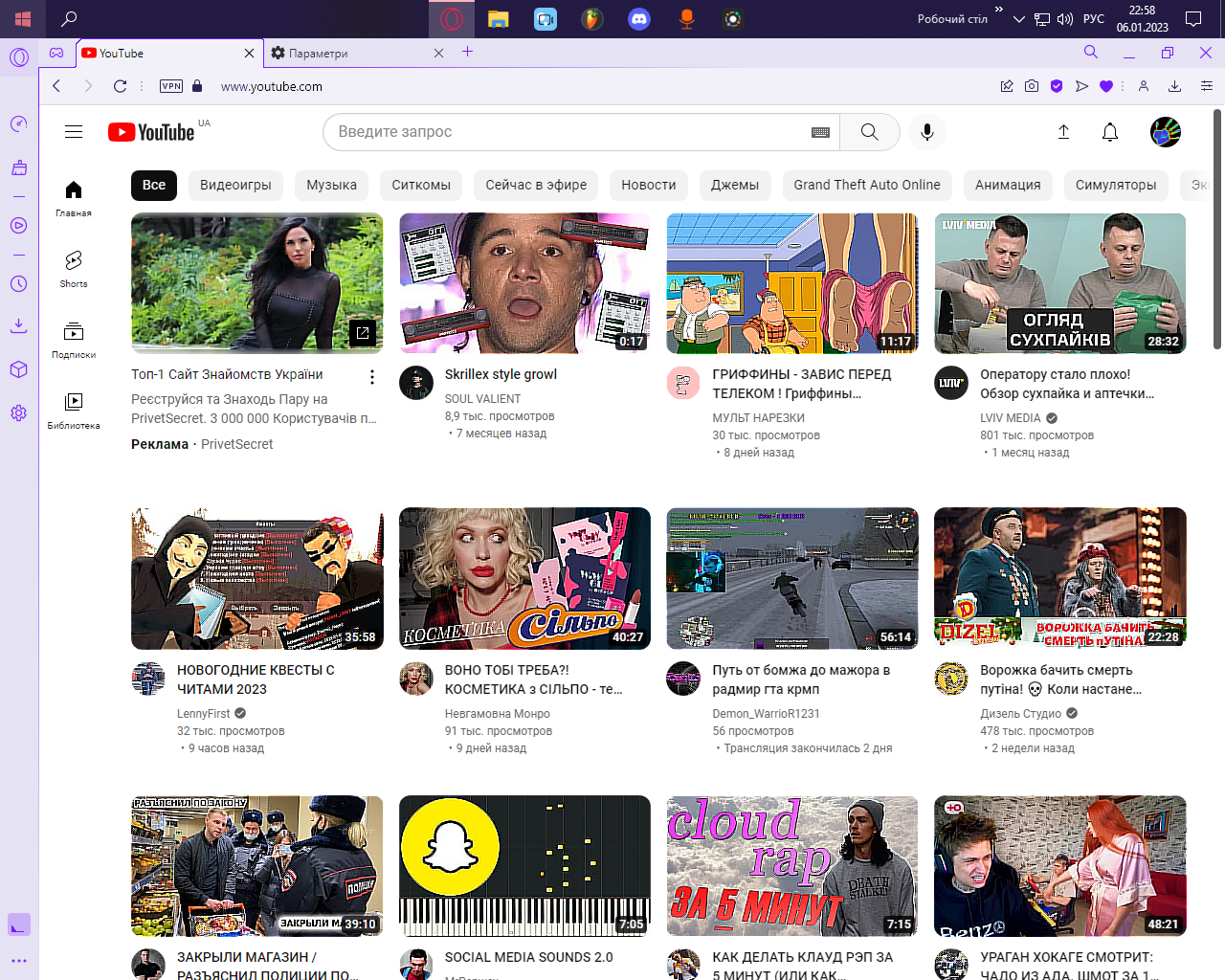The image size is (1225, 980).
Task: Open the virtual keyboard icon in search box
Action: [820, 132]
